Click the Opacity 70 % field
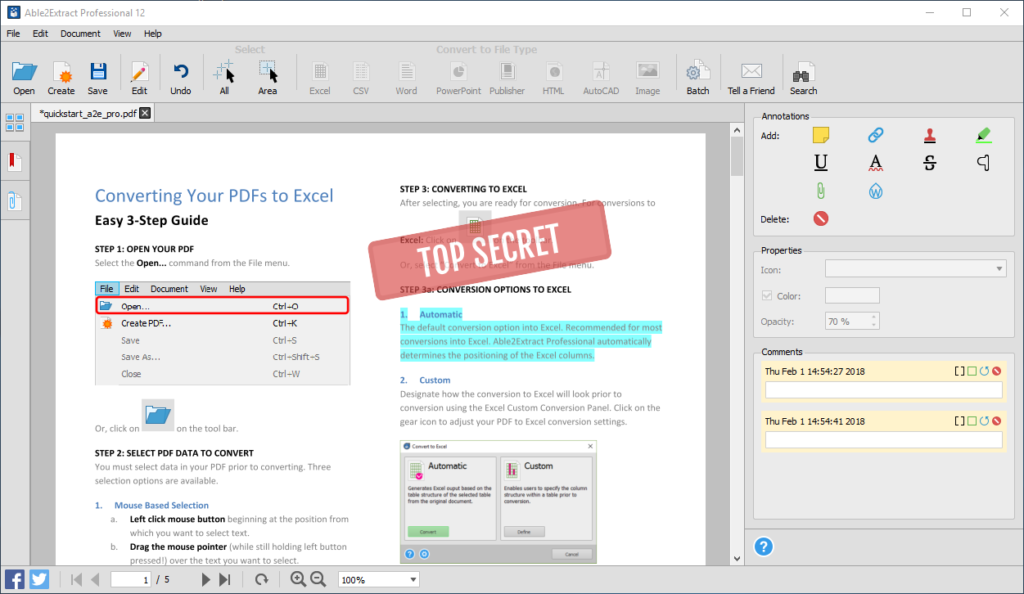 click(852, 321)
